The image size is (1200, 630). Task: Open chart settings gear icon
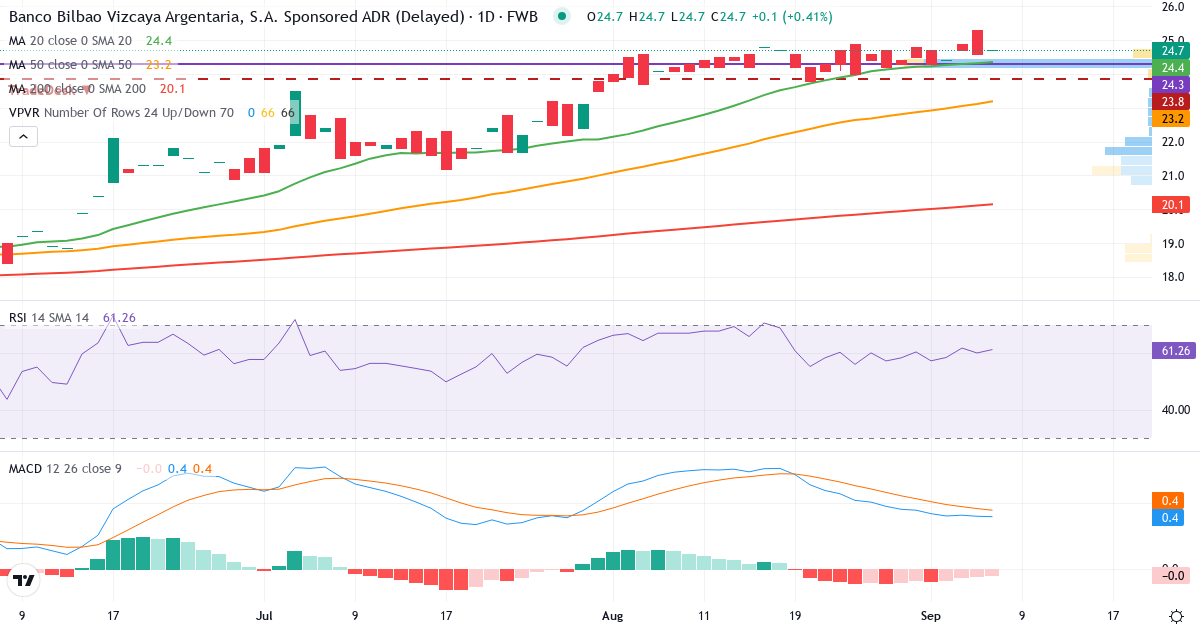click(1176, 616)
